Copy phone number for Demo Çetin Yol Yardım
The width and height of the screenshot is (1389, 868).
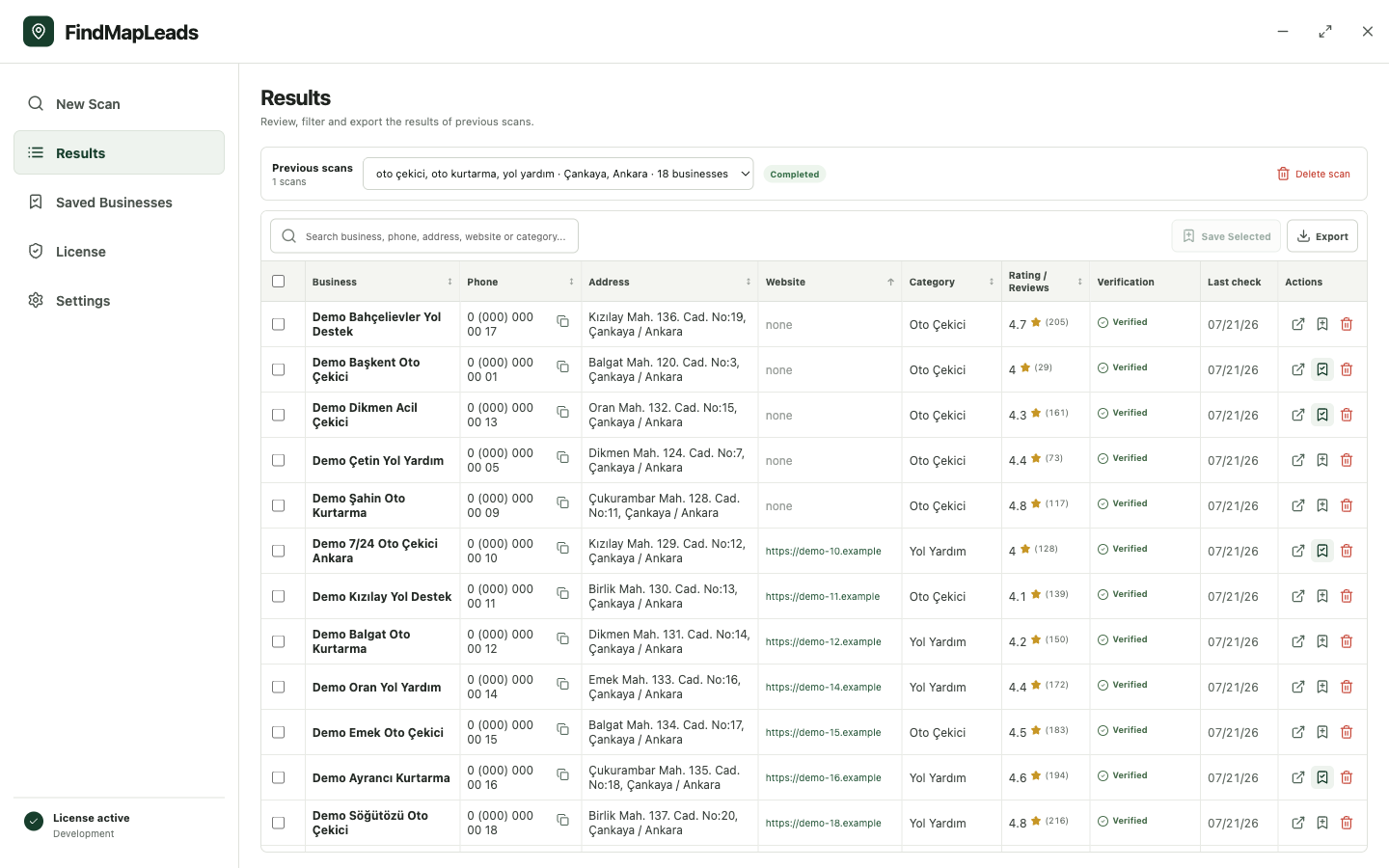point(562,457)
